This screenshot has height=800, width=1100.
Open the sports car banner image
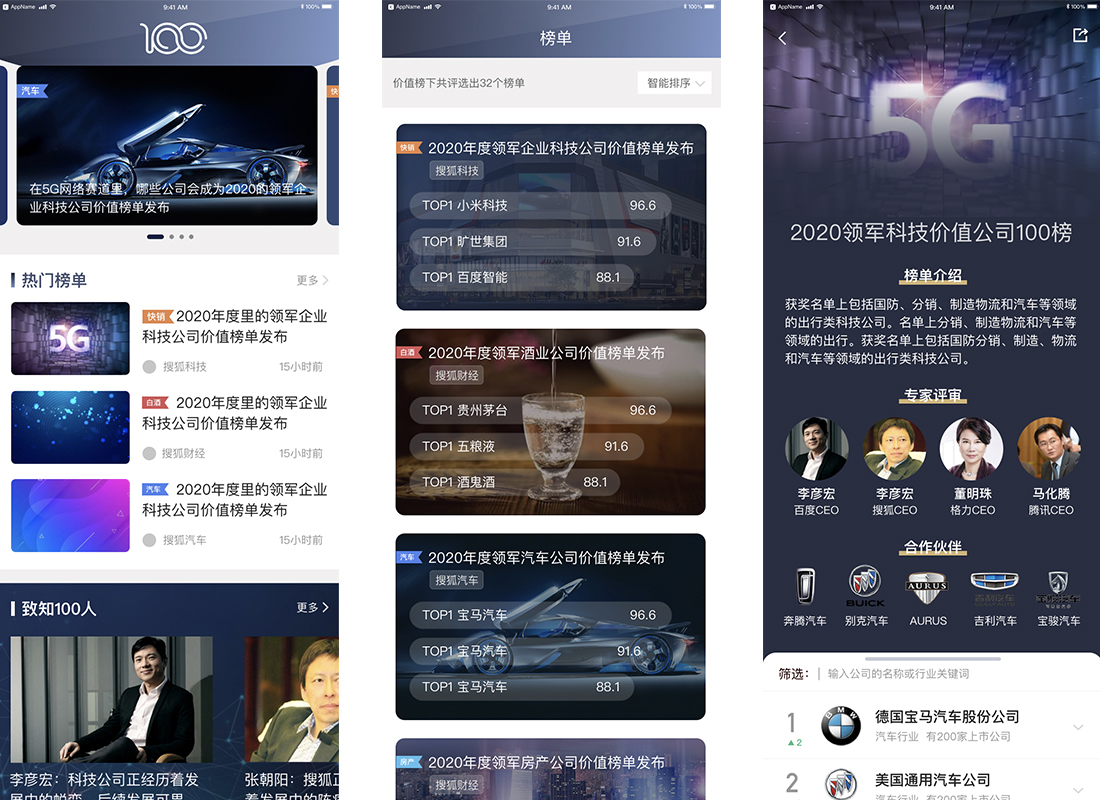[167, 145]
